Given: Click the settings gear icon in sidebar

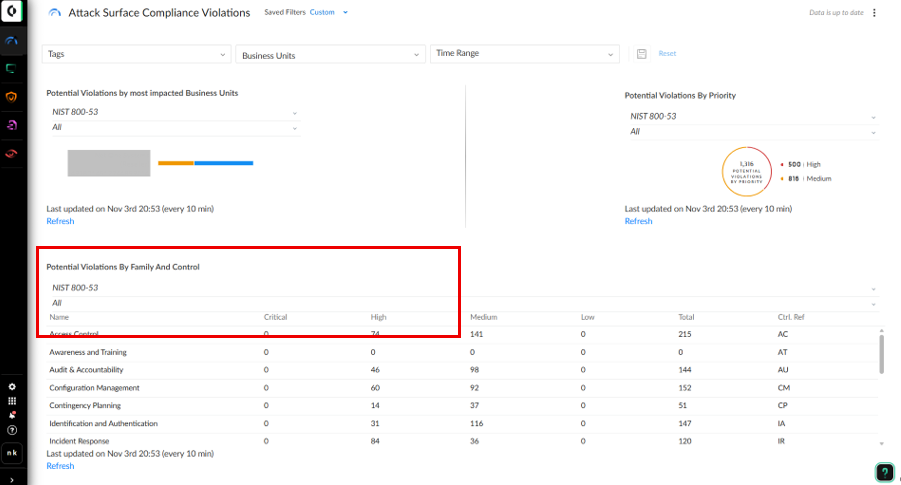Looking at the screenshot, I should pos(11,386).
